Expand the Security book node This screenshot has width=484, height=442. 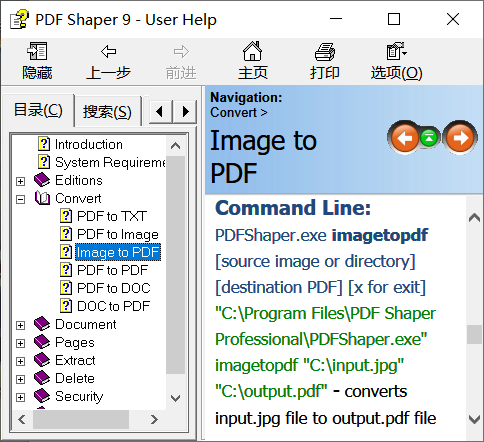pos(21,397)
